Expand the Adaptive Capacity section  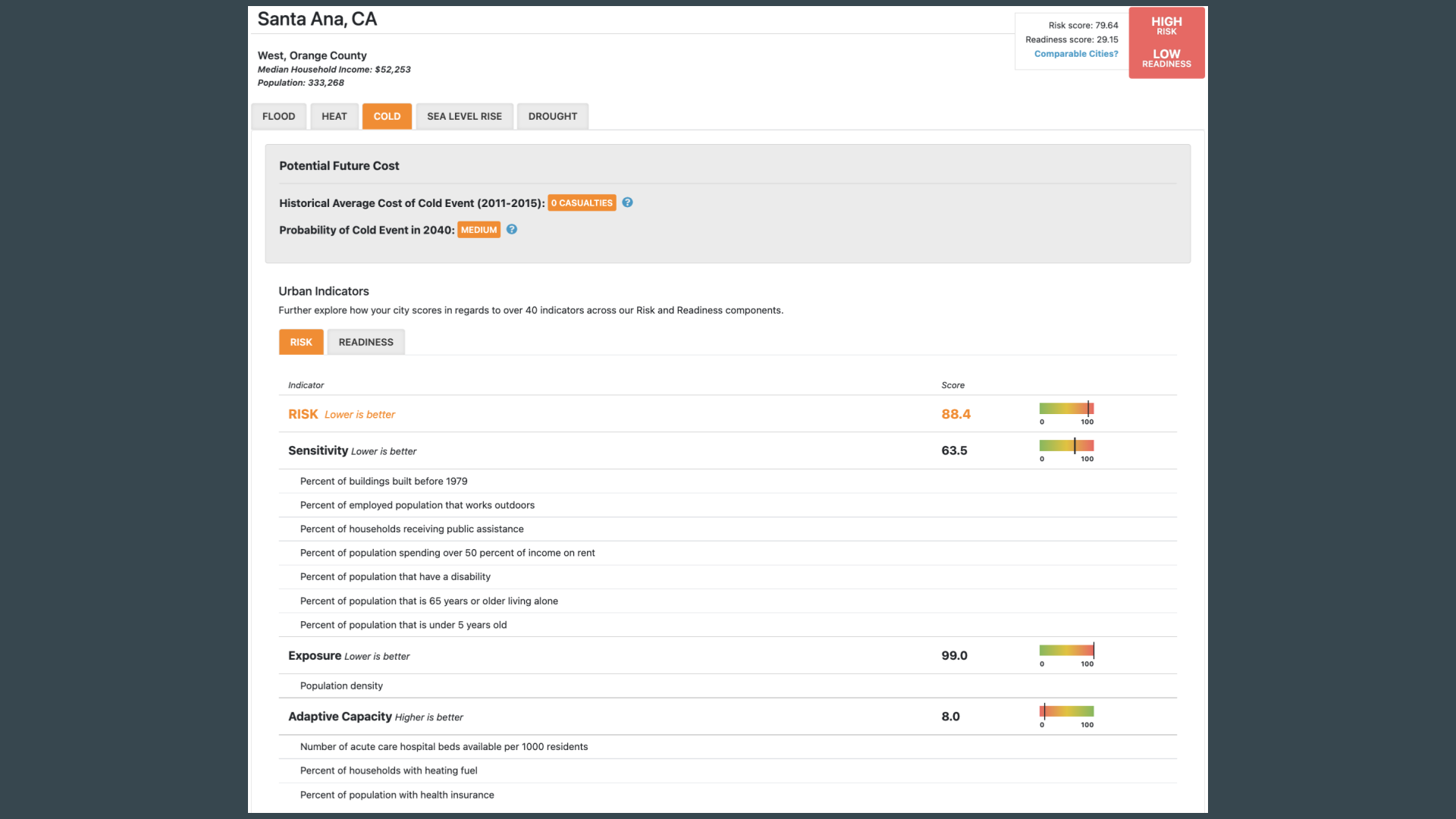tap(340, 716)
